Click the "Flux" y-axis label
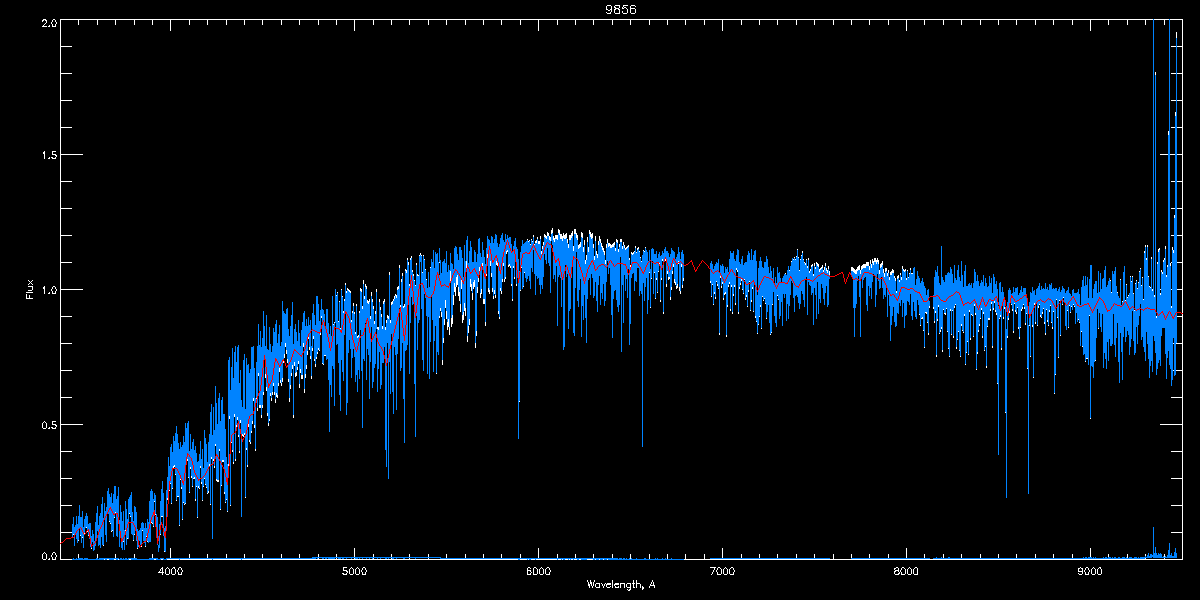The width and height of the screenshot is (1200, 600). [30, 289]
